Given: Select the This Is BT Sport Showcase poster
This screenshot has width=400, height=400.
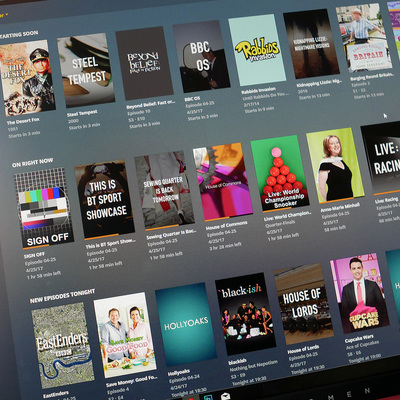Looking at the screenshot, I should click(x=104, y=199).
